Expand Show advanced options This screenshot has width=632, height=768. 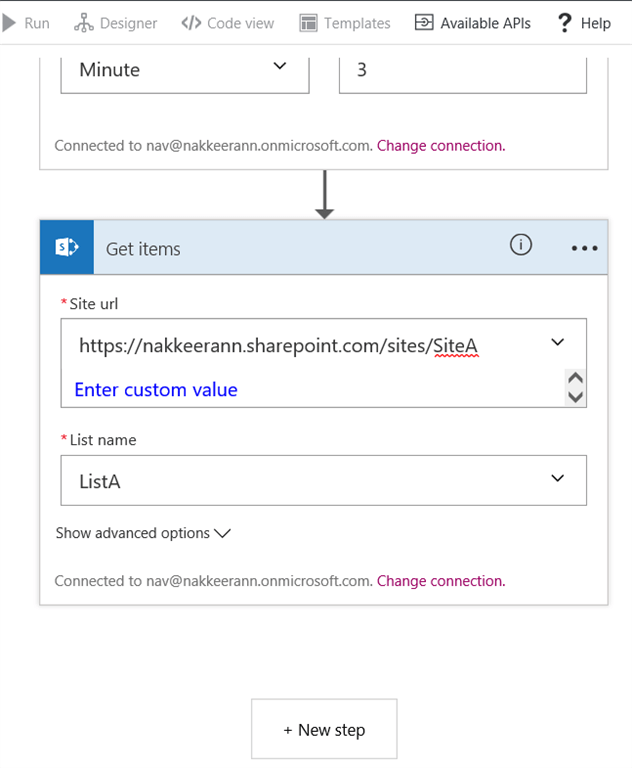(x=143, y=533)
